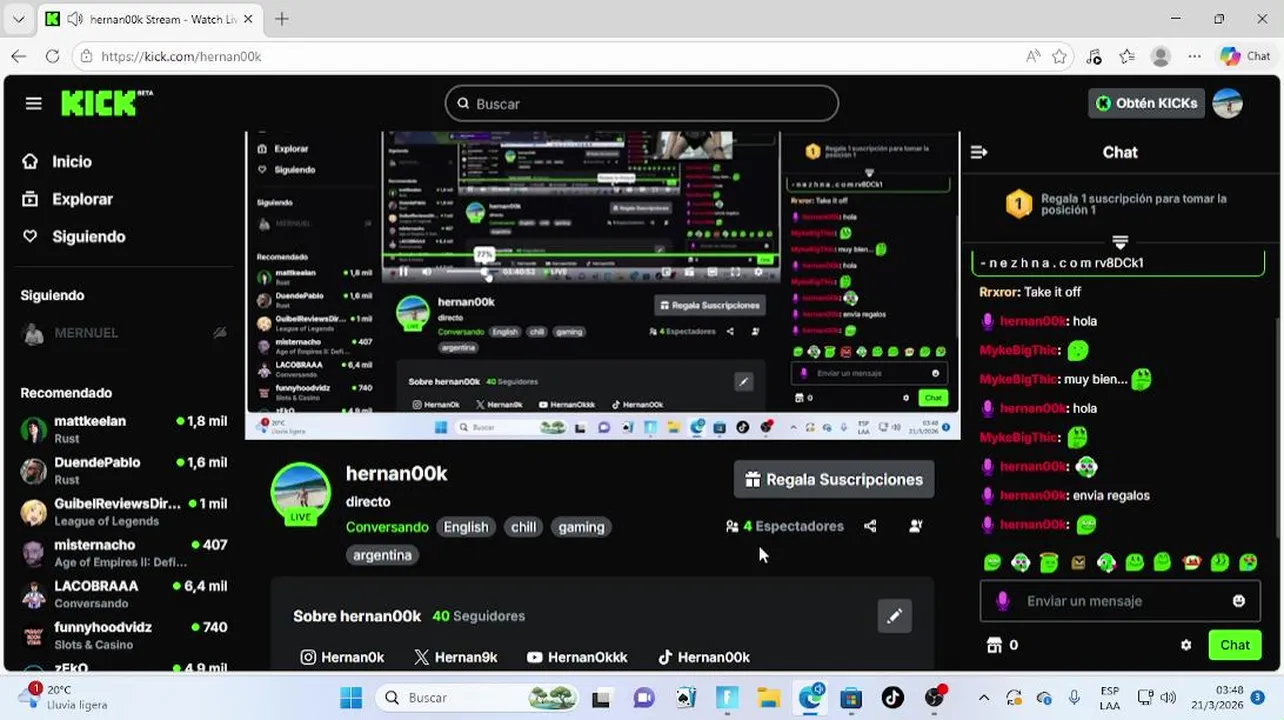Show hidden system tray icons

click(x=984, y=697)
